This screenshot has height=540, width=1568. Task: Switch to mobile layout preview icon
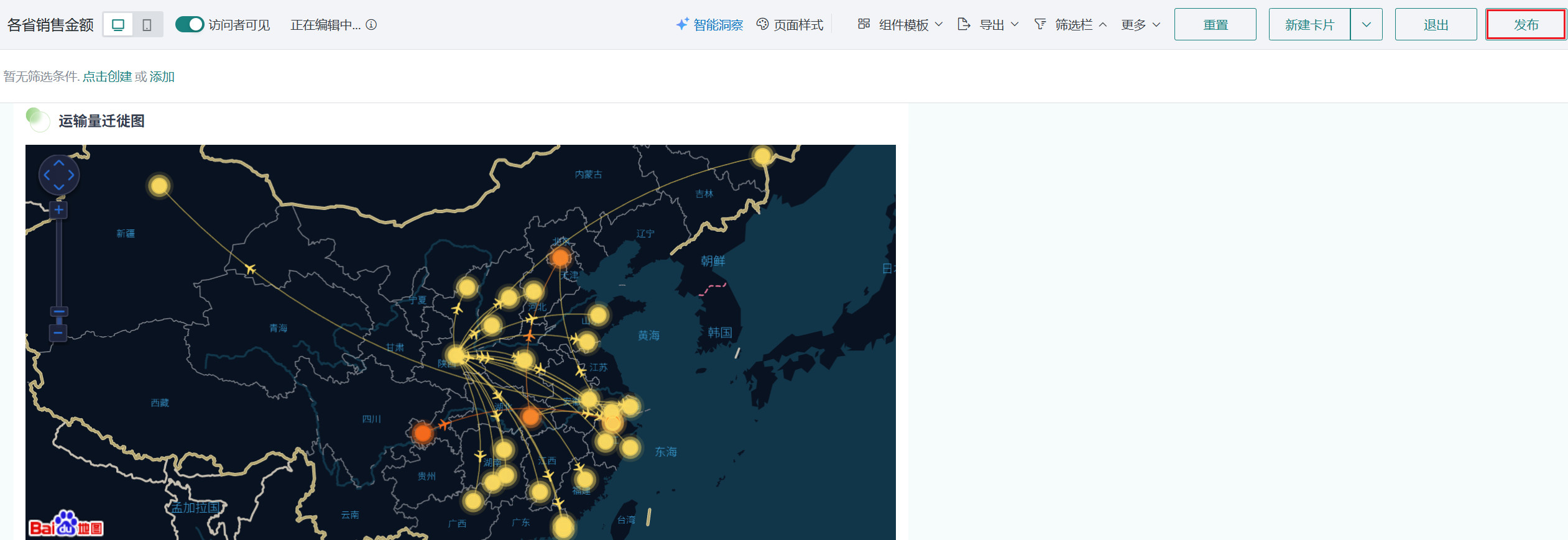[x=147, y=25]
